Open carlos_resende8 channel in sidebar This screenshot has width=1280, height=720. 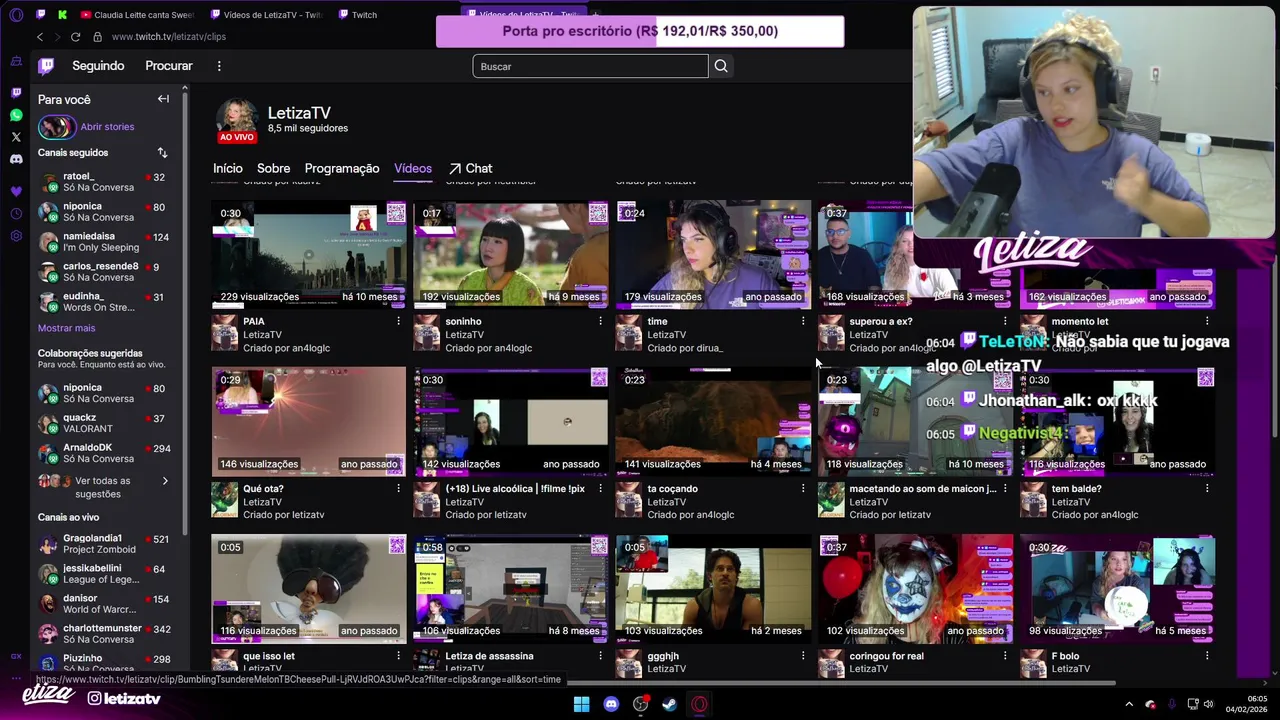[x=104, y=272]
